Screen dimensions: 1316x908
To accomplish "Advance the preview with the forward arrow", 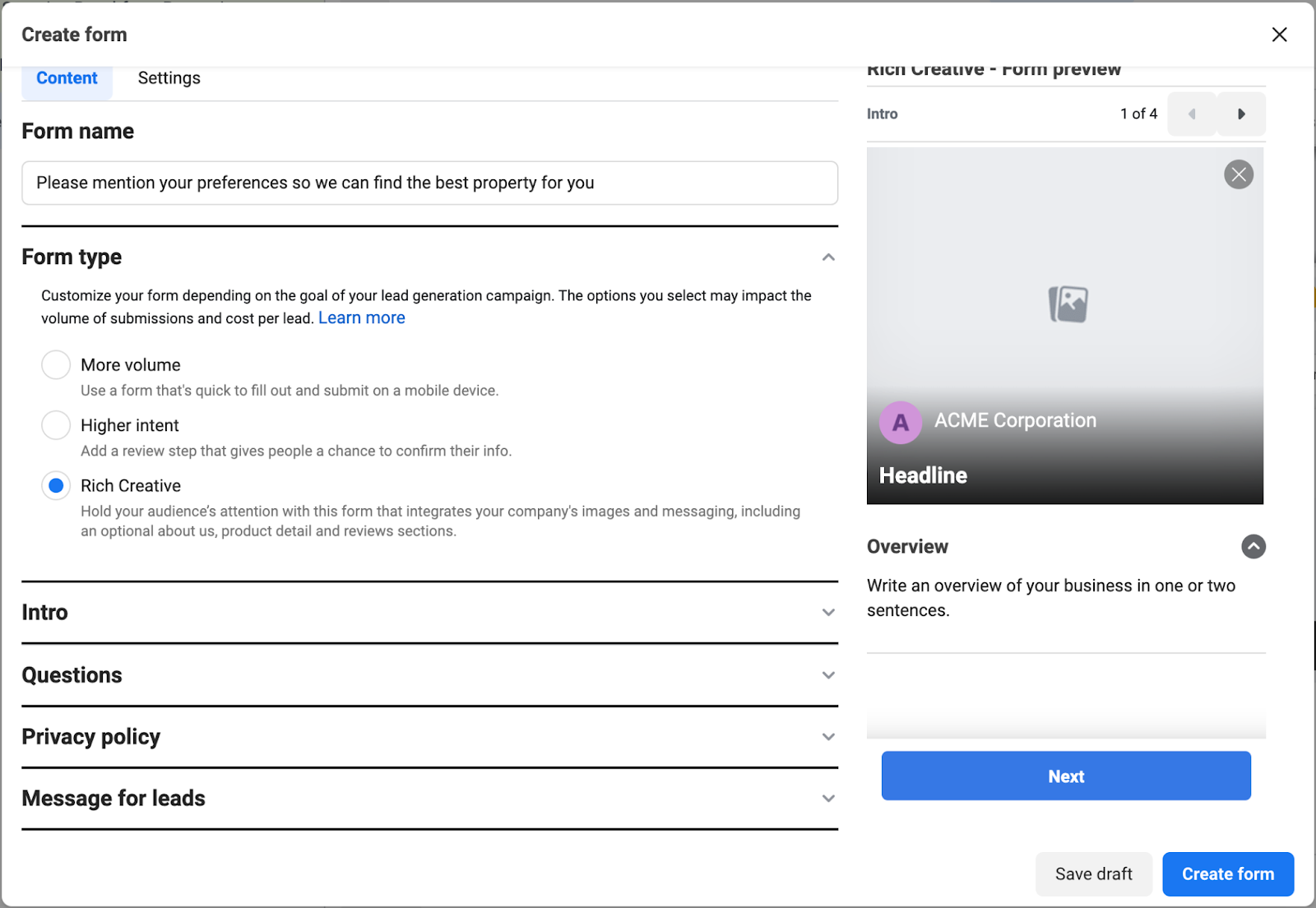I will [1241, 113].
